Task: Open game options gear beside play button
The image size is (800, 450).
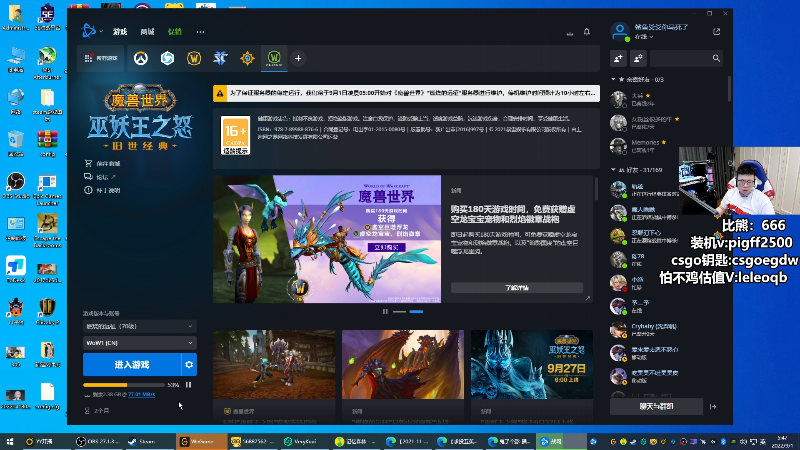Action: click(189, 365)
